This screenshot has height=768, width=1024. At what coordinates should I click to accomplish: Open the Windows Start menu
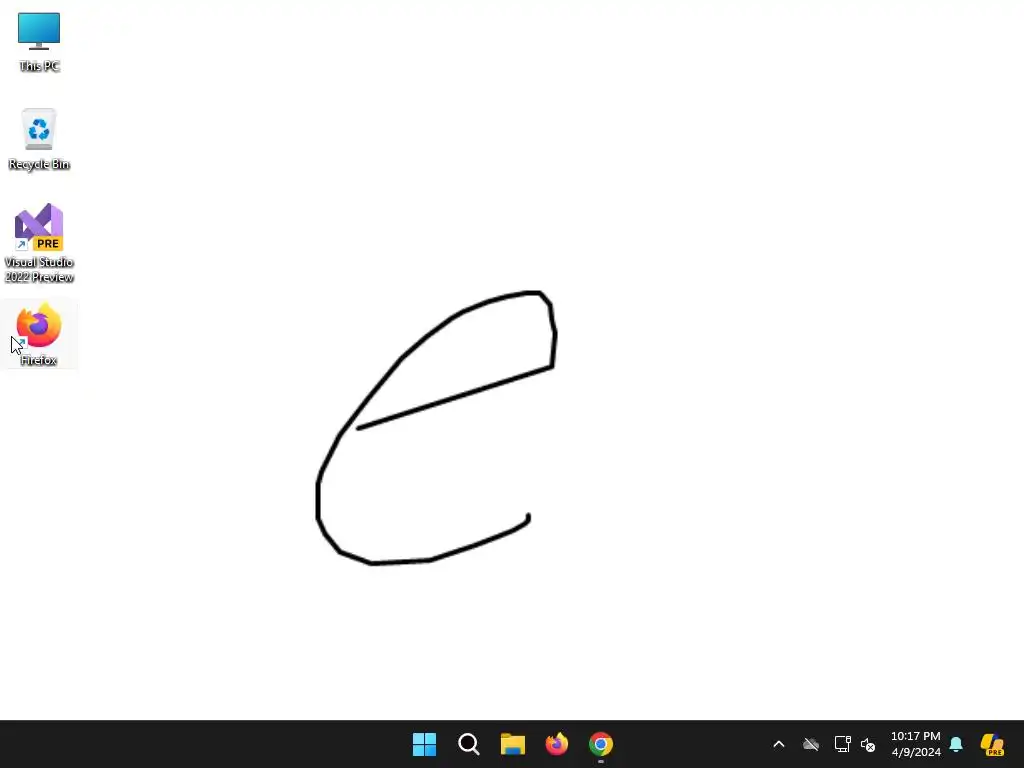[424, 744]
